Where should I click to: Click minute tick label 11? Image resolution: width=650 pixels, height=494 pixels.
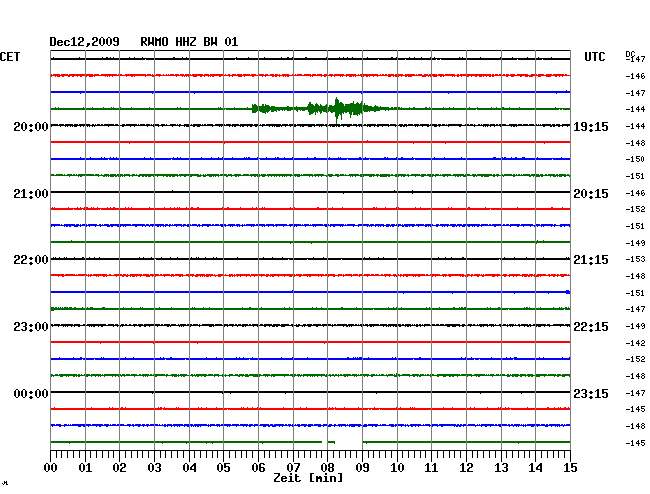(431, 468)
